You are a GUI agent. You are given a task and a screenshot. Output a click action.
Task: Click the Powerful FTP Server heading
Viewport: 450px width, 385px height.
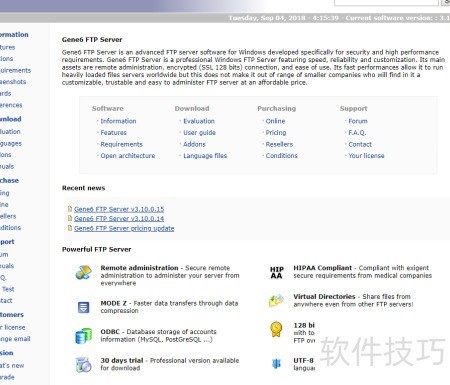click(97, 249)
